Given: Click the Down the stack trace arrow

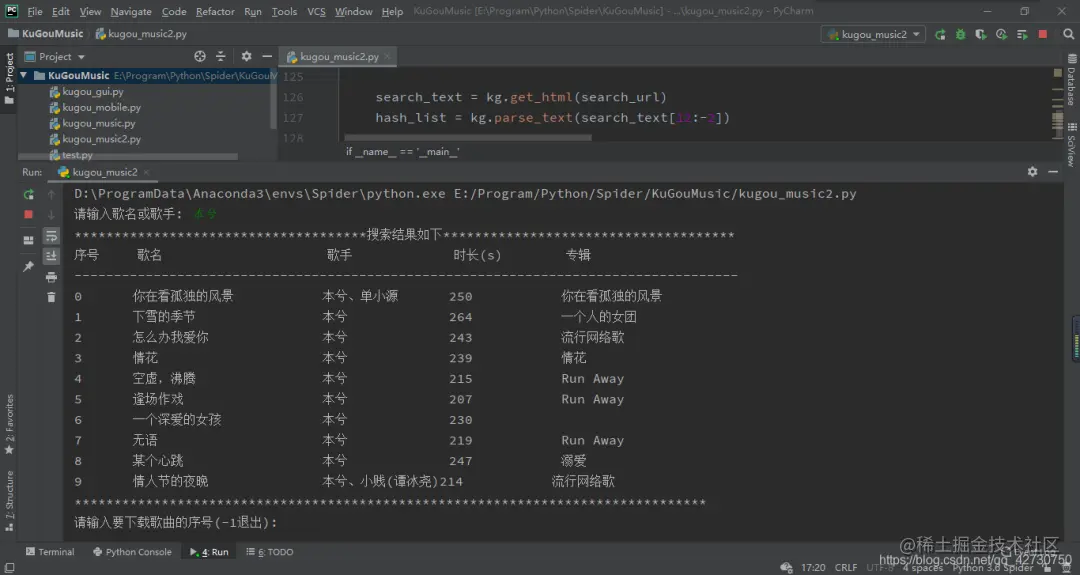Looking at the screenshot, I should [51, 215].
